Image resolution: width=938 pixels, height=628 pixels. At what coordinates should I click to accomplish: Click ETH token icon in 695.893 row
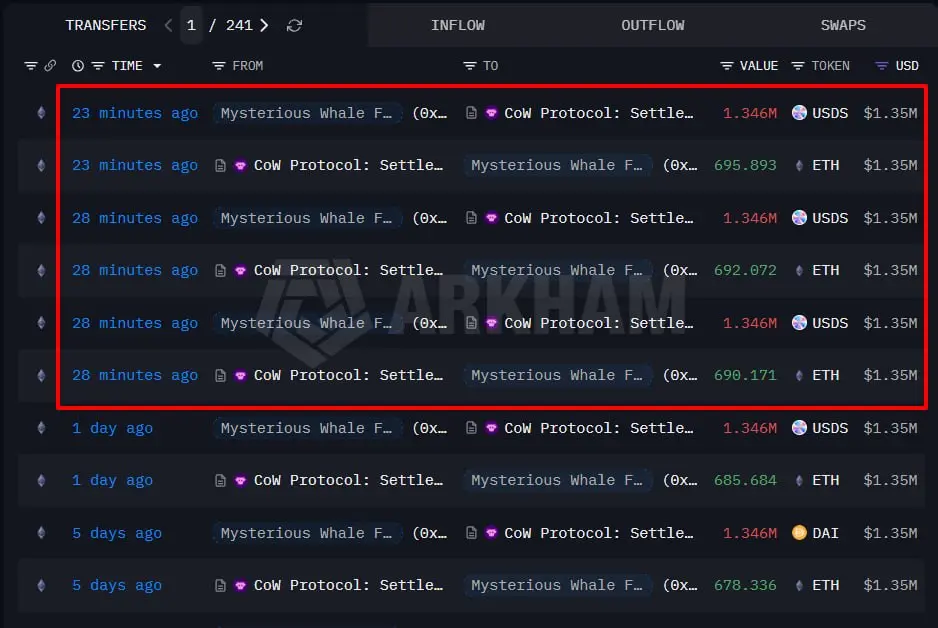click(x=799, y=165)
